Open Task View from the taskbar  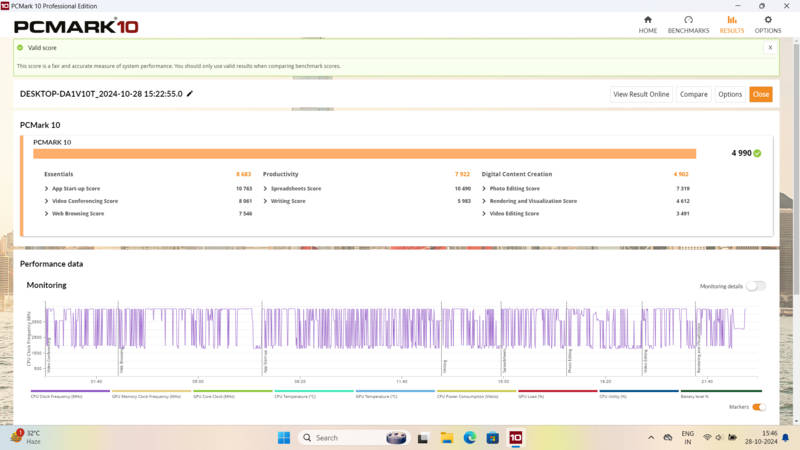coord(422,438)
